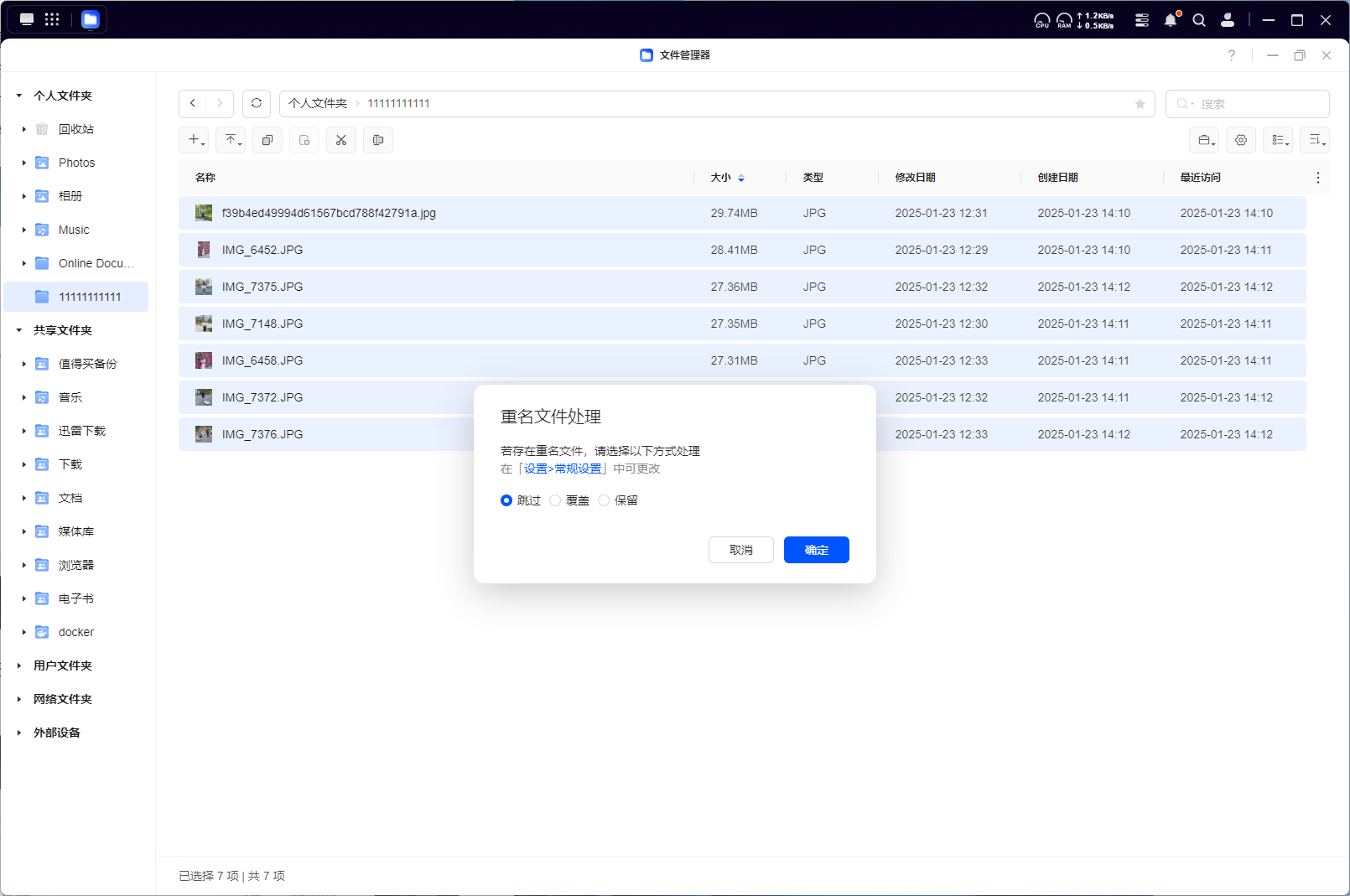Open the briefcase toolbox toolbar button

tap(1204, 140)
